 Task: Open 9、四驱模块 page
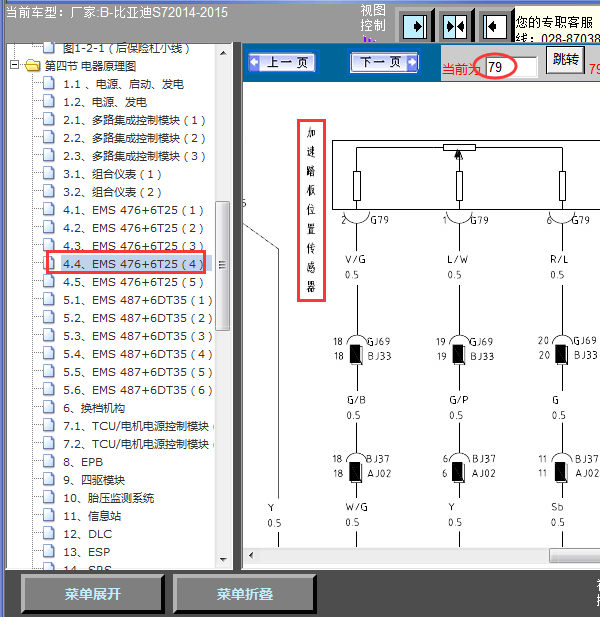(94, 480)
